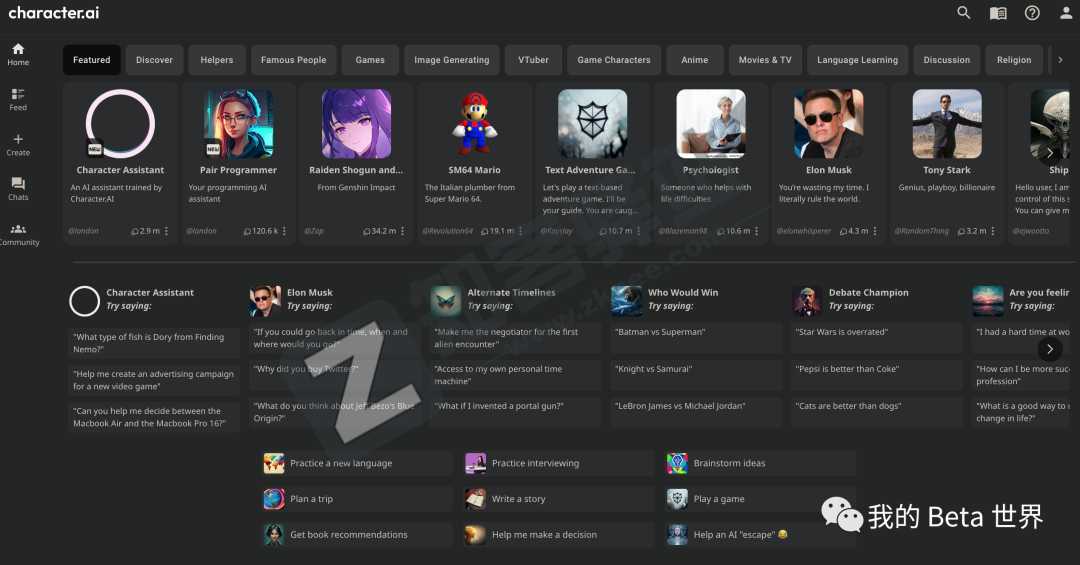Viewport: 1080px width, 565px height.
Task: Open the book icon in top bar
Action: tap(997, 13)
